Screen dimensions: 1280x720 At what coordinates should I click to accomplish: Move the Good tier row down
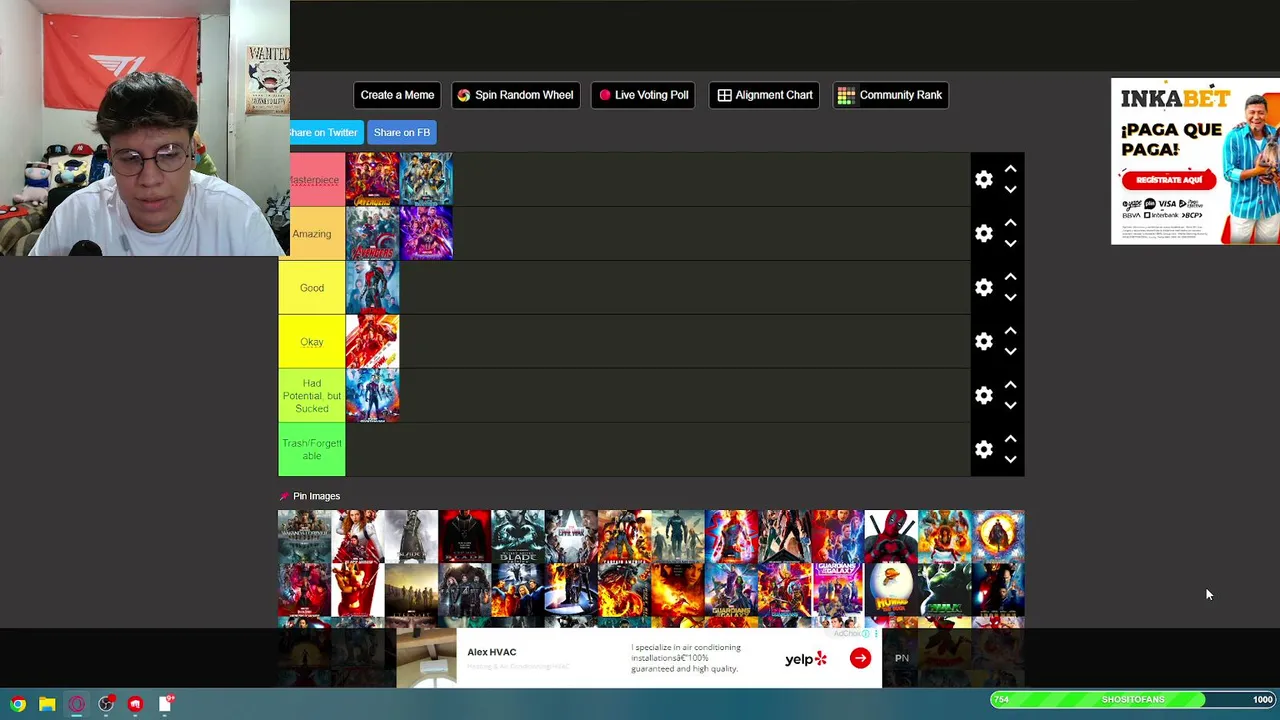[x=1010, y=298]
